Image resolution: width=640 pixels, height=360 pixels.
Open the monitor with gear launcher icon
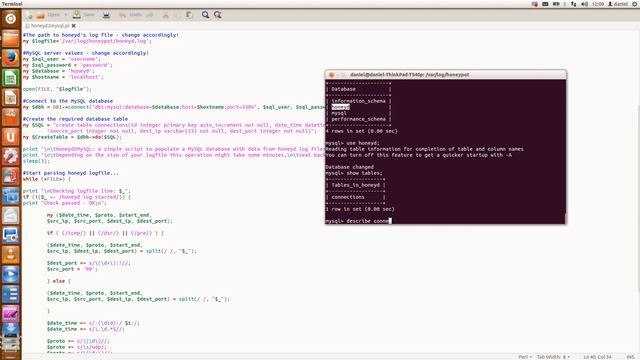coord(11,235)
